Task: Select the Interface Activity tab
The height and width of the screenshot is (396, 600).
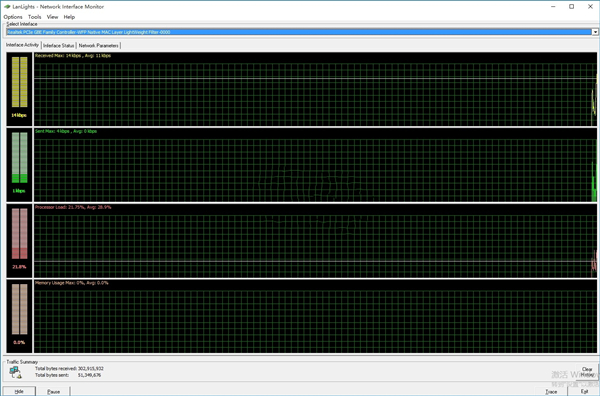Action: click(22, 45)
